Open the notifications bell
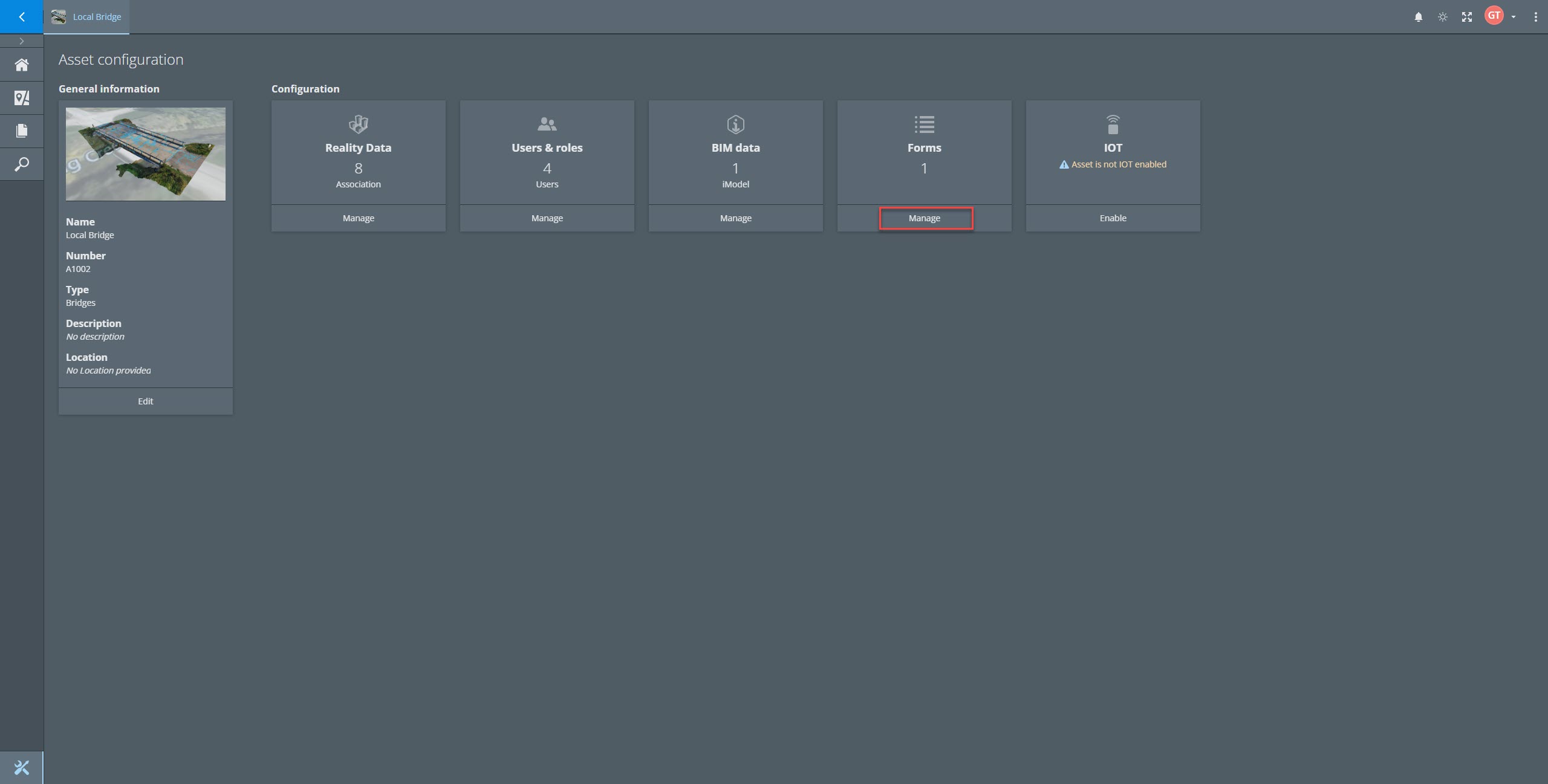1548x784 pixels. click(1418, 17)
